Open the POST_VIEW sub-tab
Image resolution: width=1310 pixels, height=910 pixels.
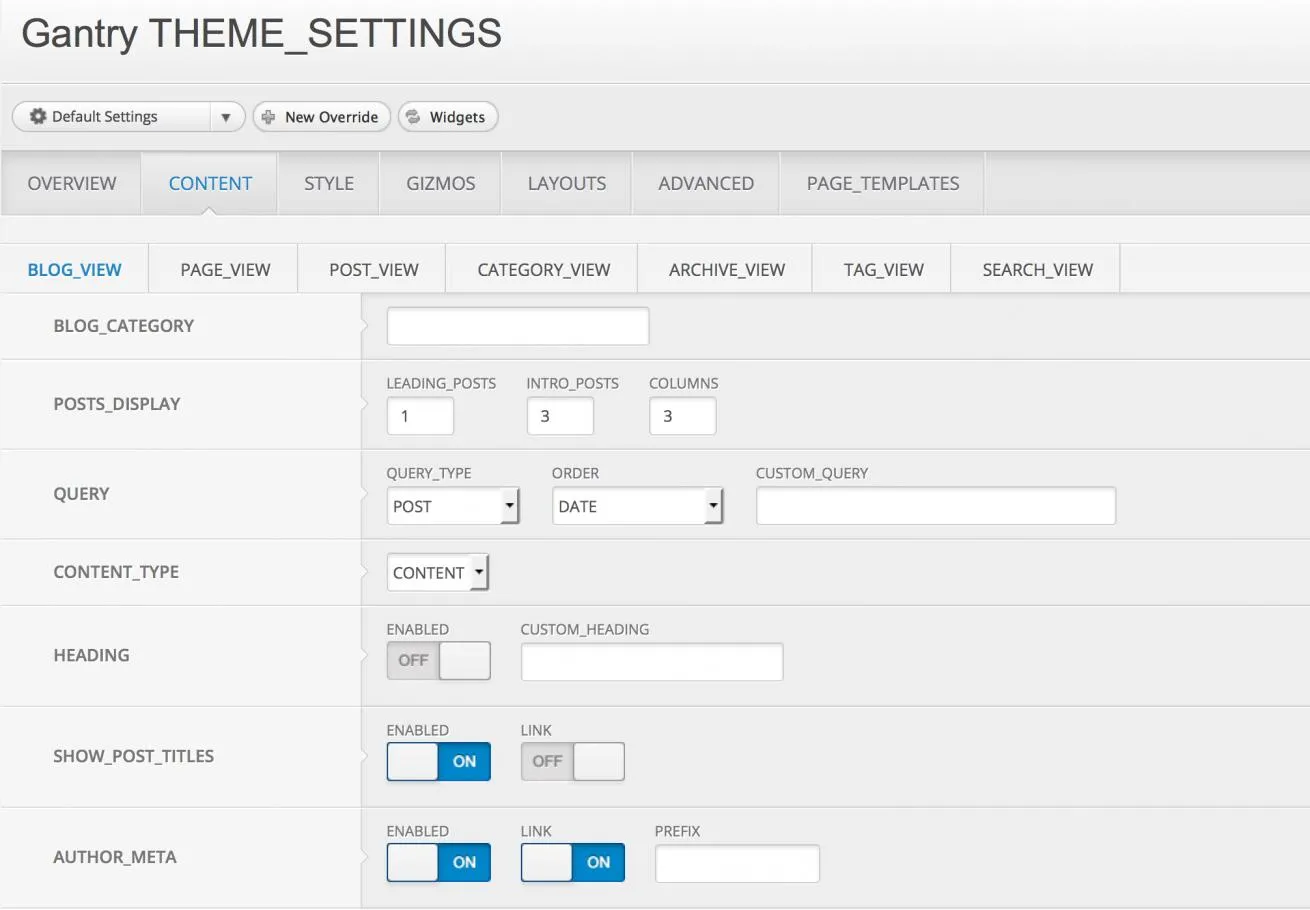(374, 269)
